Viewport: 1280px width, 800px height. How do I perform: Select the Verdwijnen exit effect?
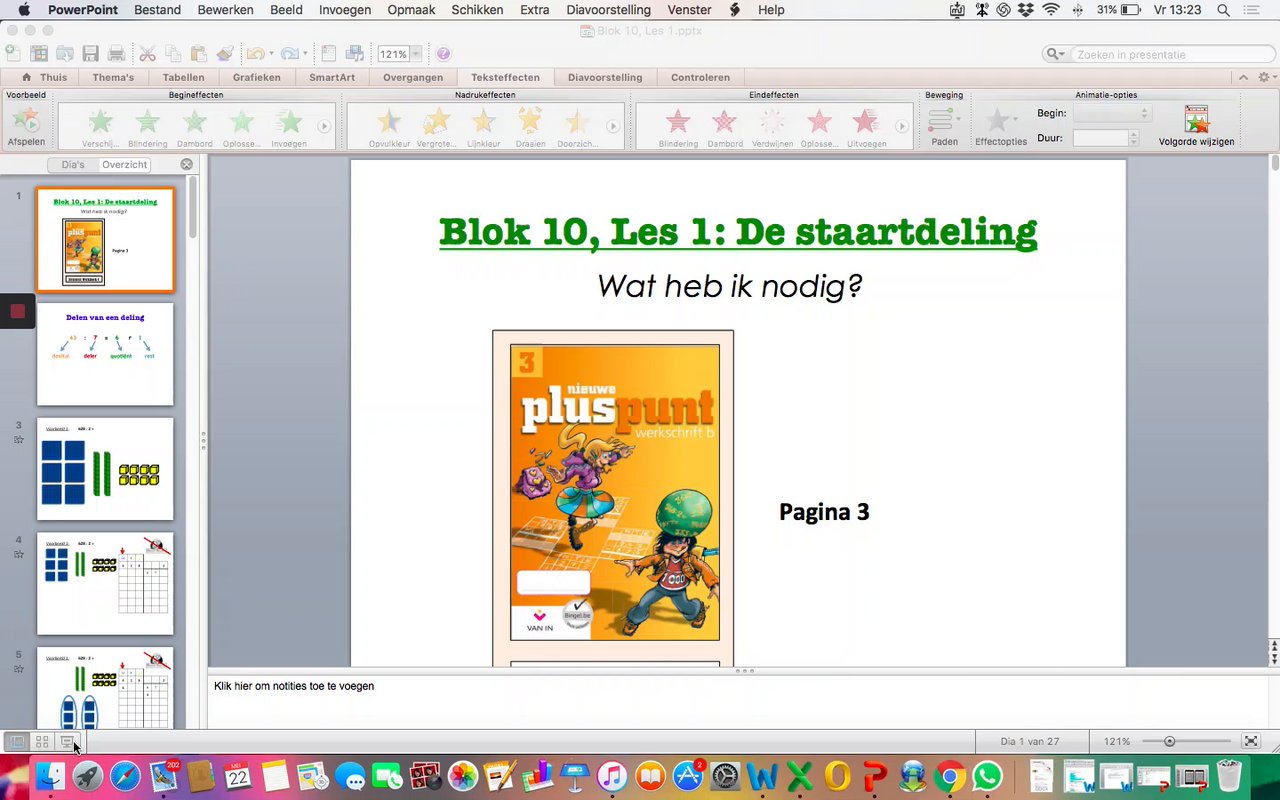[771, 122]
